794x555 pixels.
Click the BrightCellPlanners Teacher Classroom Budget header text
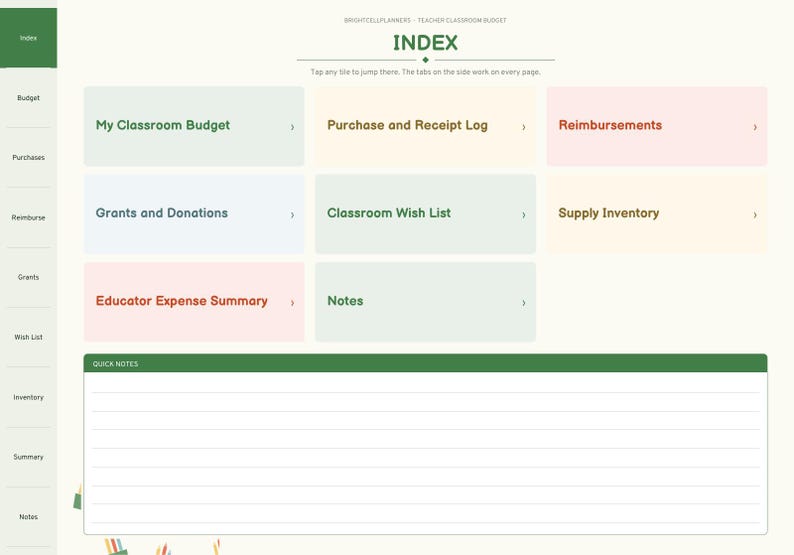[425, 20]
